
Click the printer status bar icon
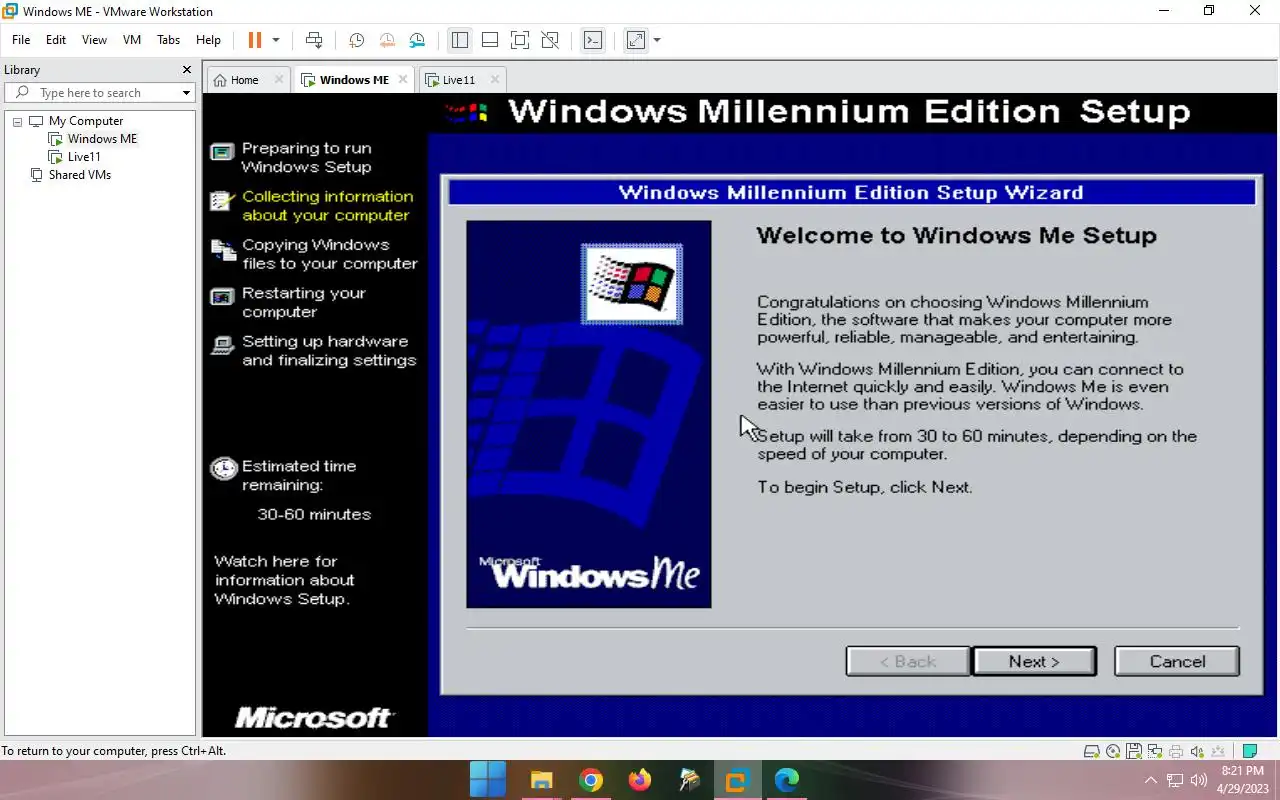pyautogui.click(x=1176, y=751)
